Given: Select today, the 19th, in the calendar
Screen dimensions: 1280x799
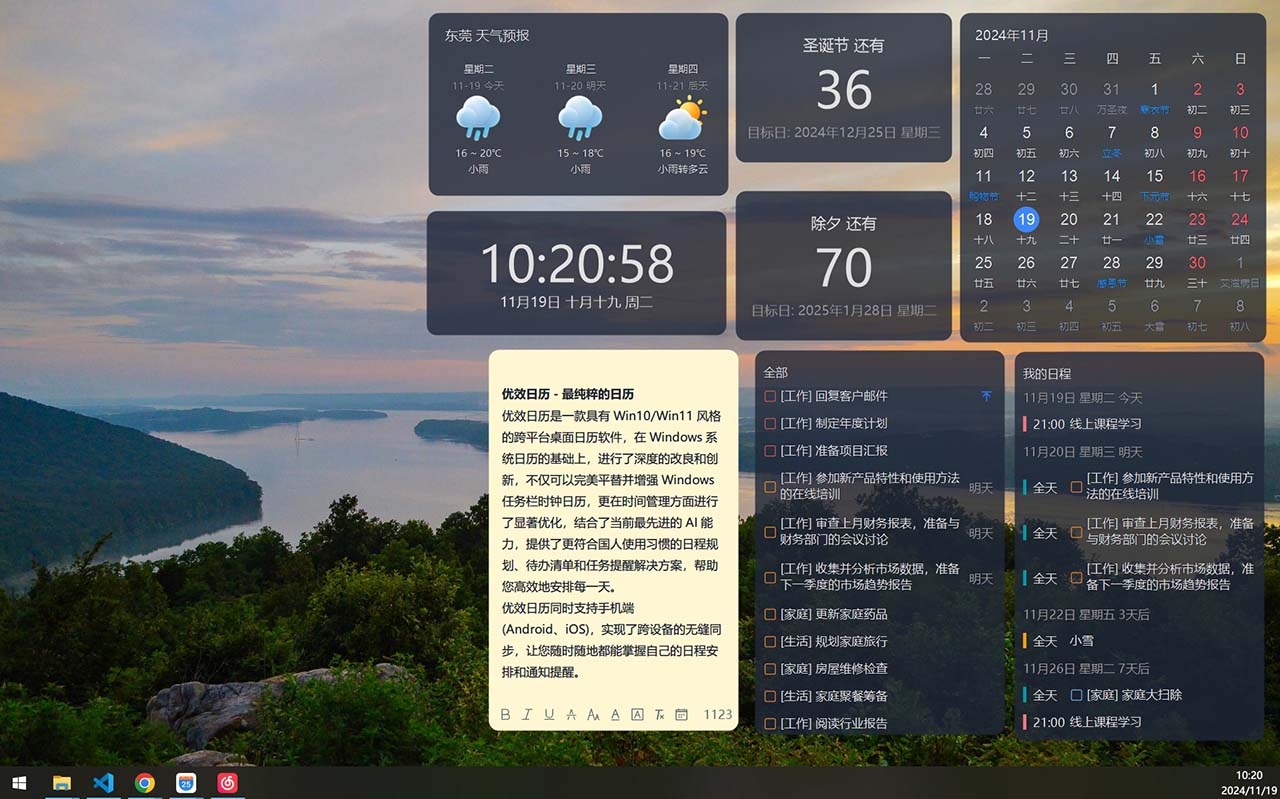Looking at the screenshot, I should [x=1026, y=220].
